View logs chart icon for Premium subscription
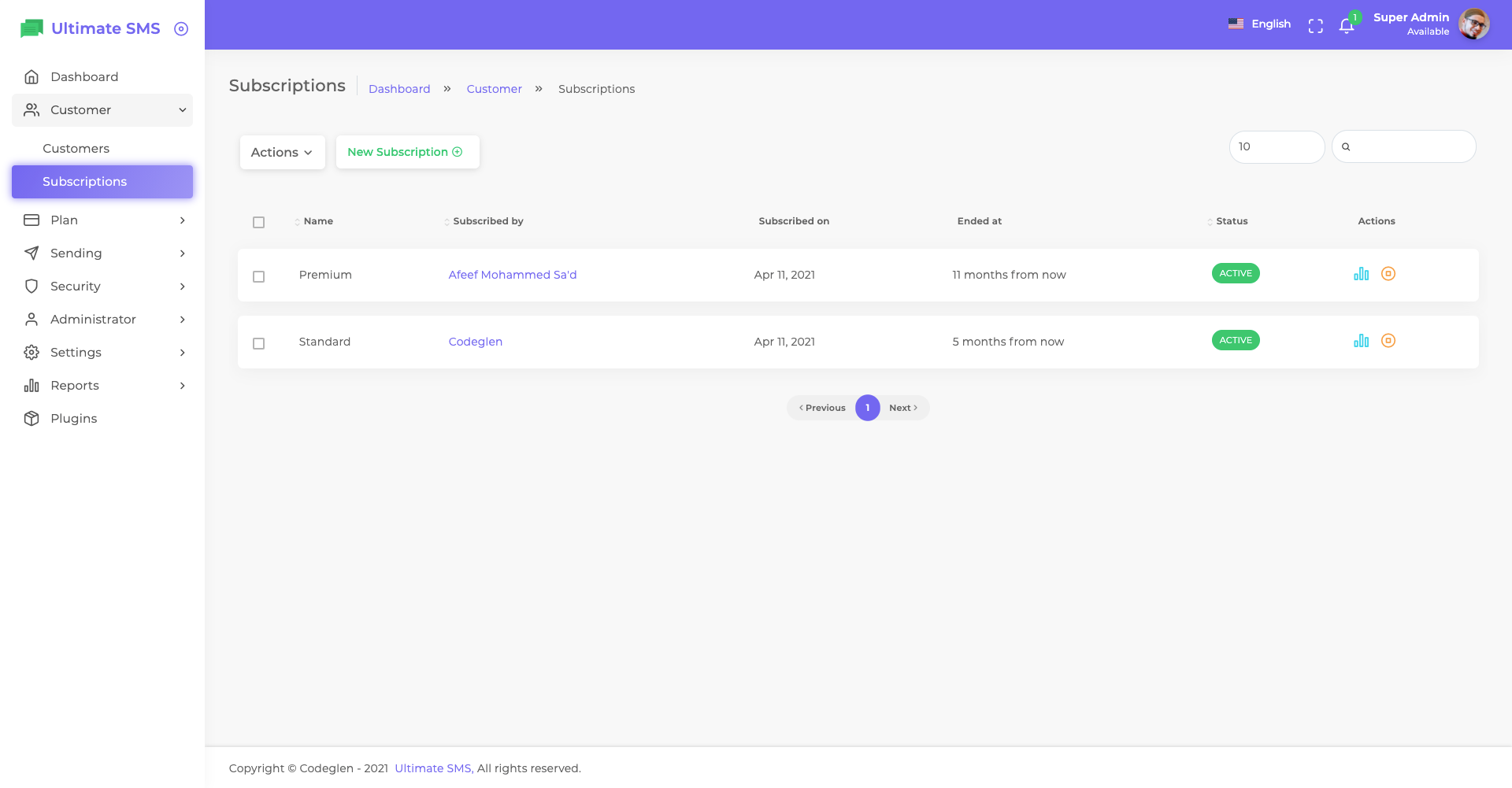This screenshot has height=788, width=1512. coord(1361,274)
